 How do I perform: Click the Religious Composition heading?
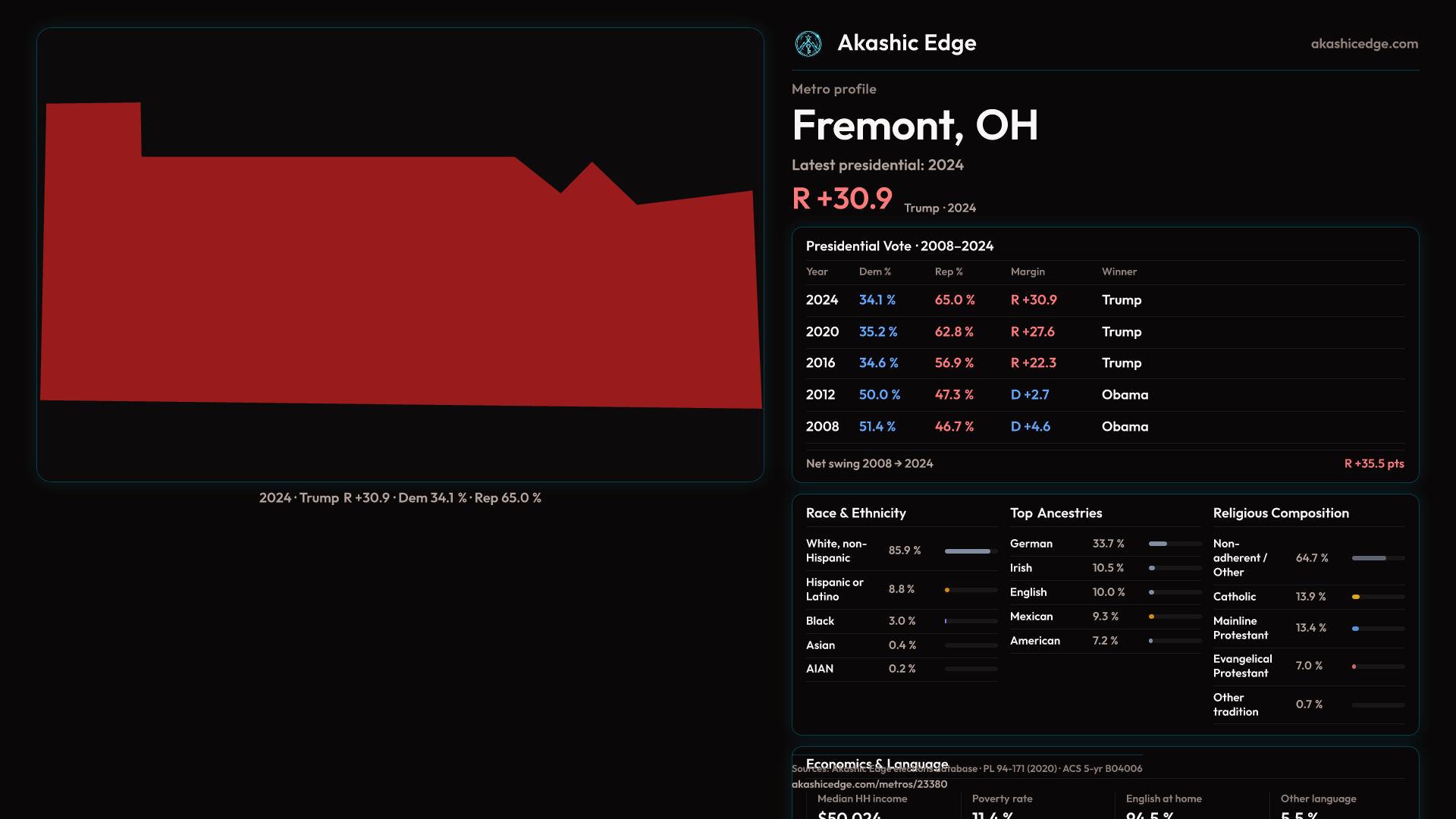coord(1281,513)
